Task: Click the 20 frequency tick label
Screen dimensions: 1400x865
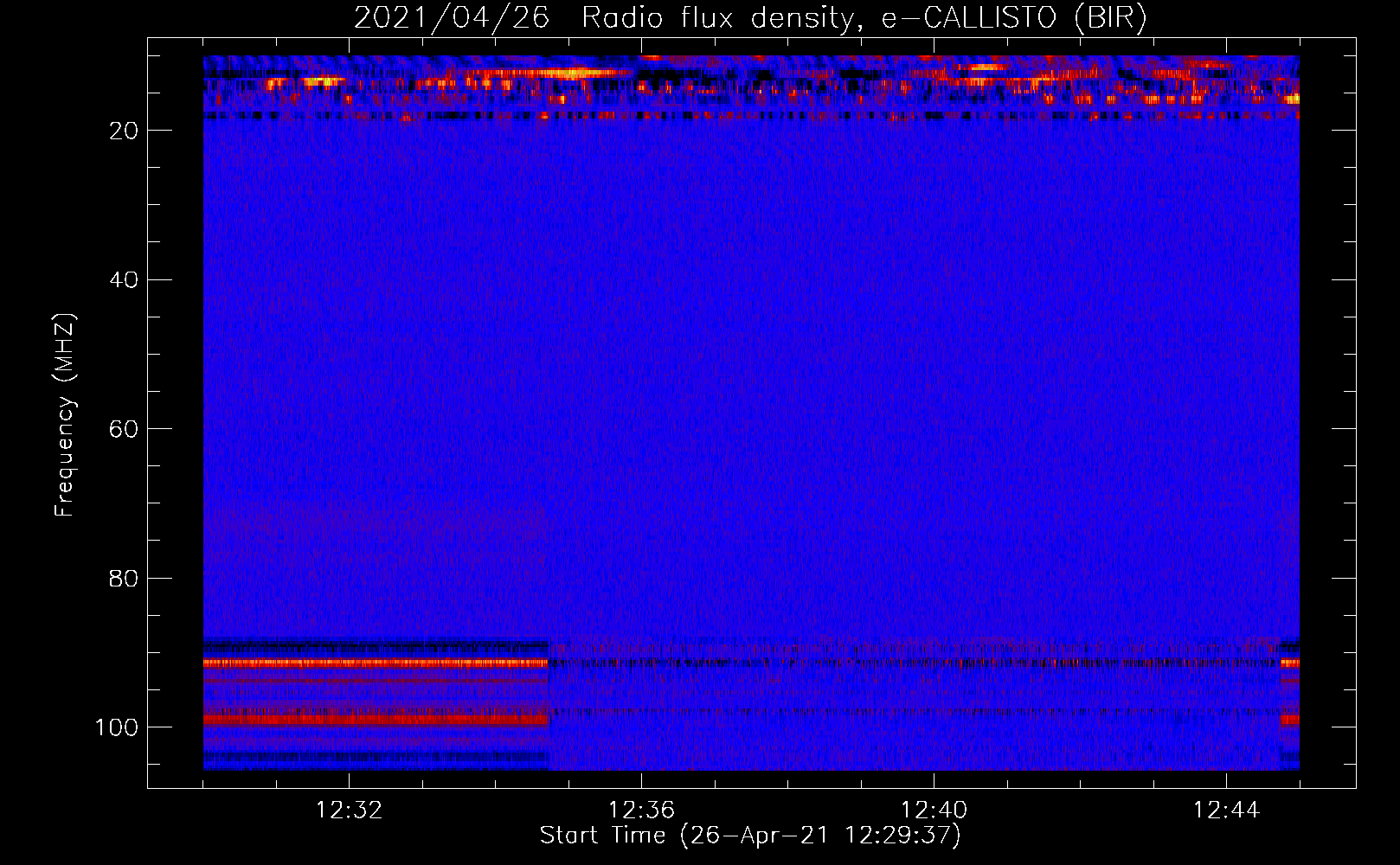Action: (x=125, y=131)
